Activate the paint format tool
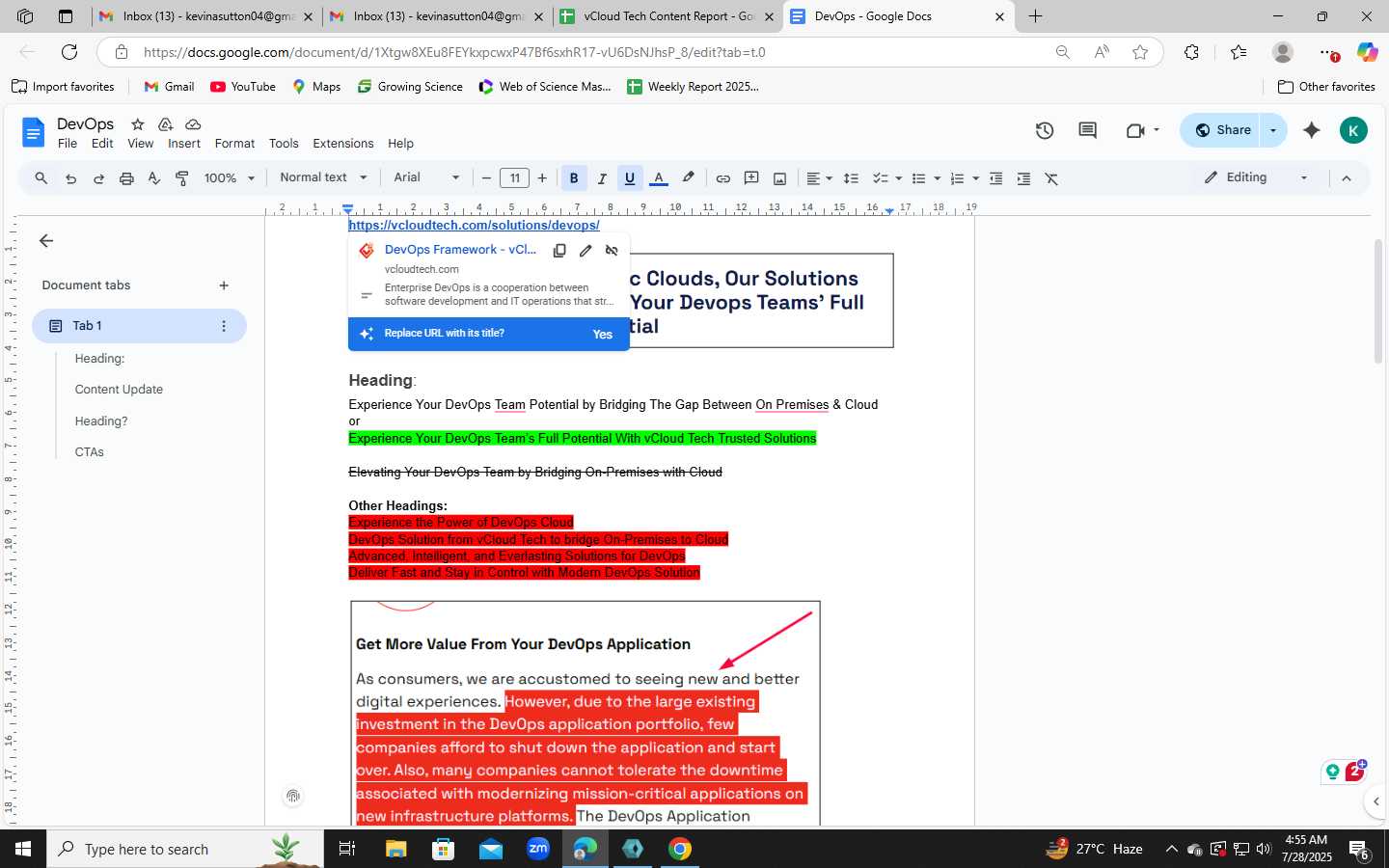Viewport: 1389px width, 868px height. [182, 178]
